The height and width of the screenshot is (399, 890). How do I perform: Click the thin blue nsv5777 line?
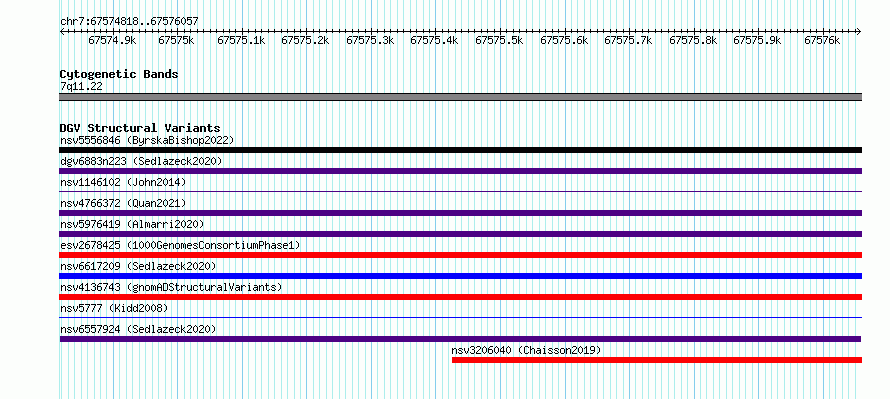pos(460,318)
